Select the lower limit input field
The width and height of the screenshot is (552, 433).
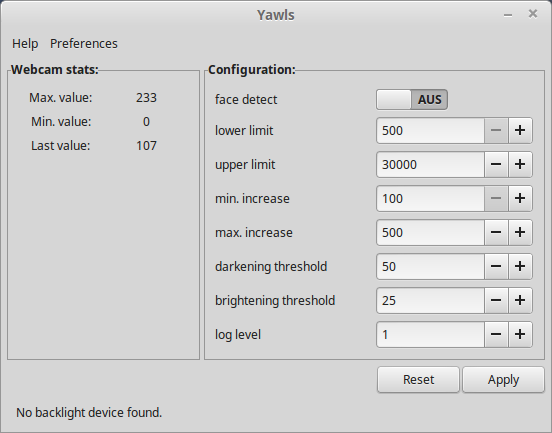430,131
